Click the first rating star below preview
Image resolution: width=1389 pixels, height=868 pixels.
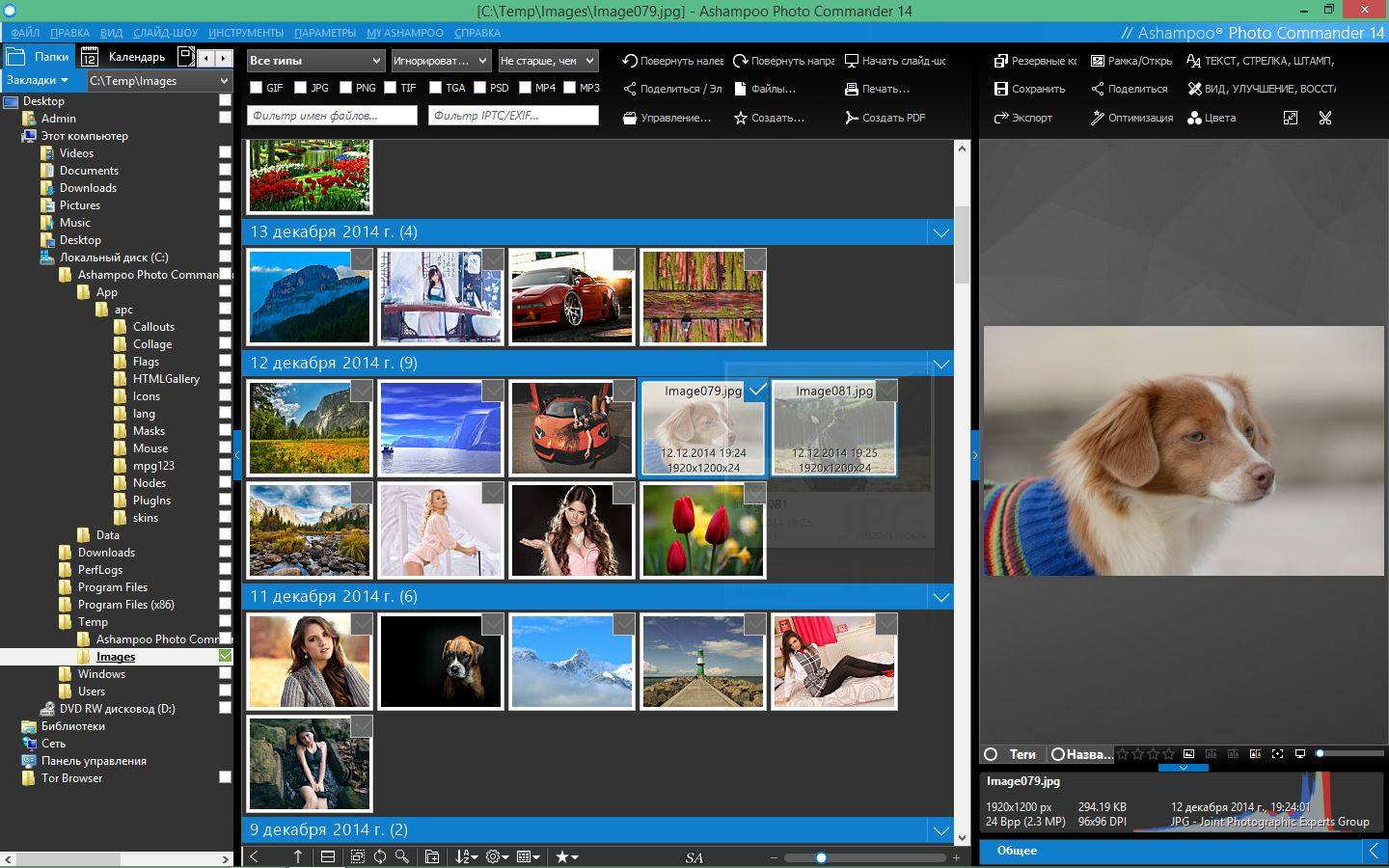(1123, 754)
